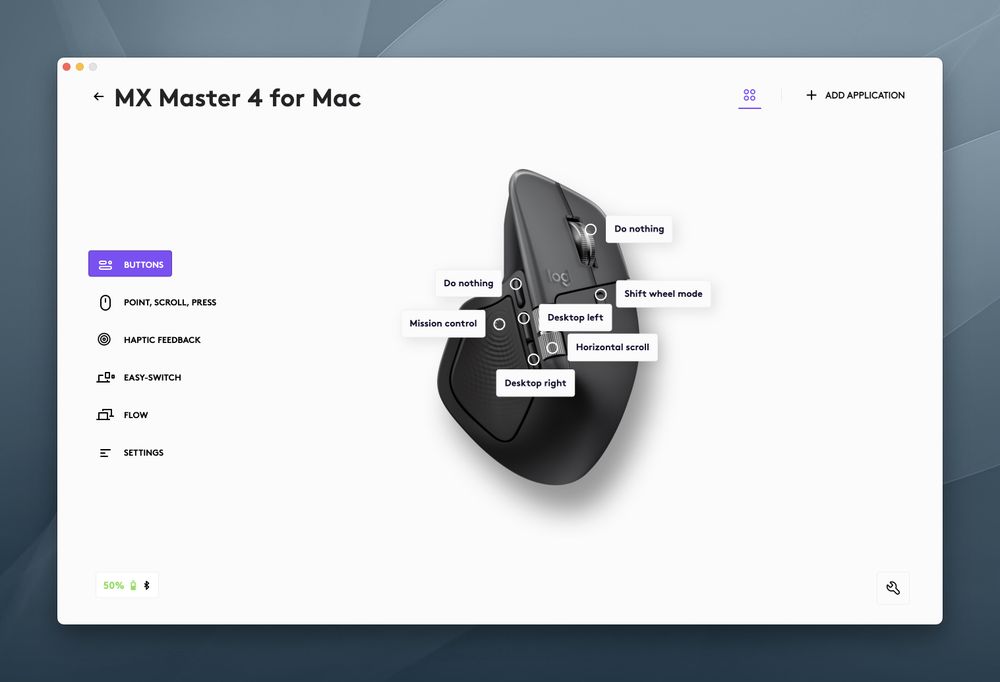Go to Easy-Switch section
Screen dimensions: 1000x682
[139, 377]
